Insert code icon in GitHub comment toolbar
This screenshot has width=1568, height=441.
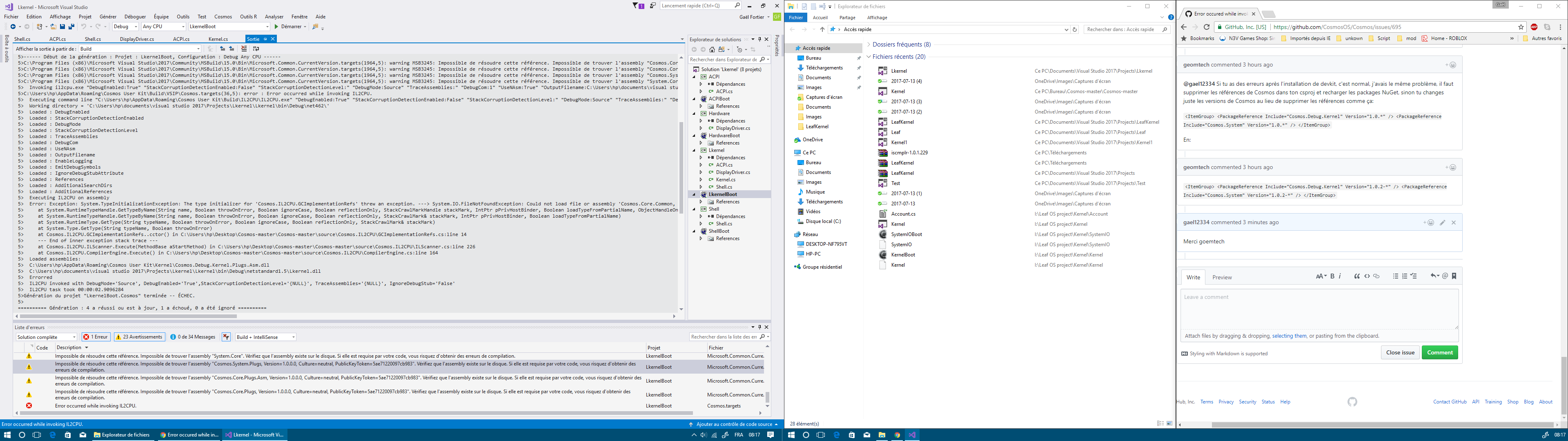1367,276
